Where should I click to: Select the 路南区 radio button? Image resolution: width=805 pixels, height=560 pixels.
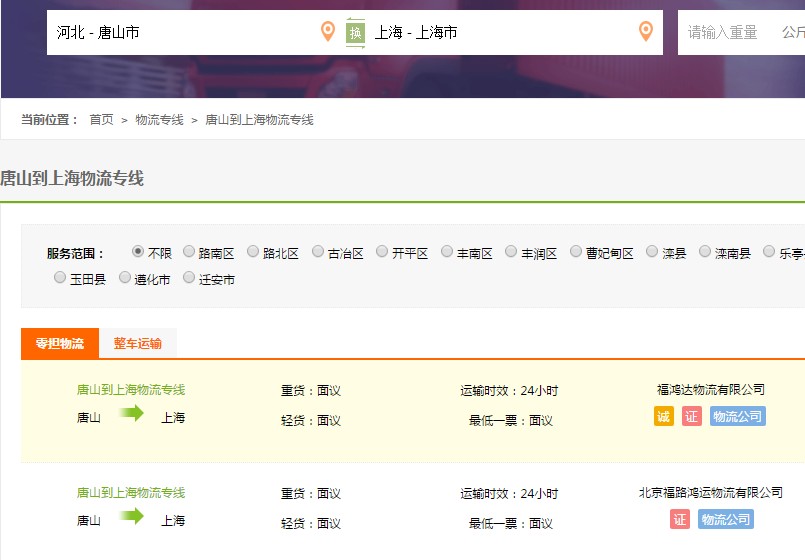tap(189, 251)
